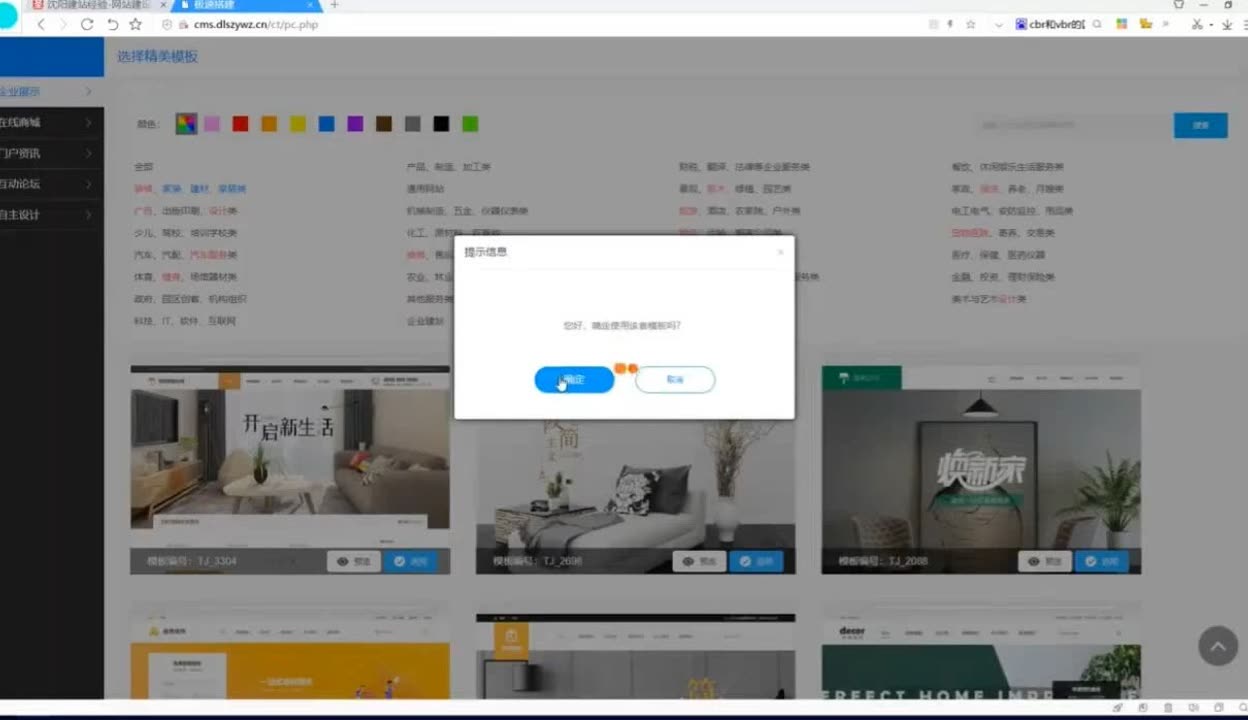Jump back to top with the round arrow button
The width and height of the screenshot is (1248, 720).
click(x=1217, y=646)
